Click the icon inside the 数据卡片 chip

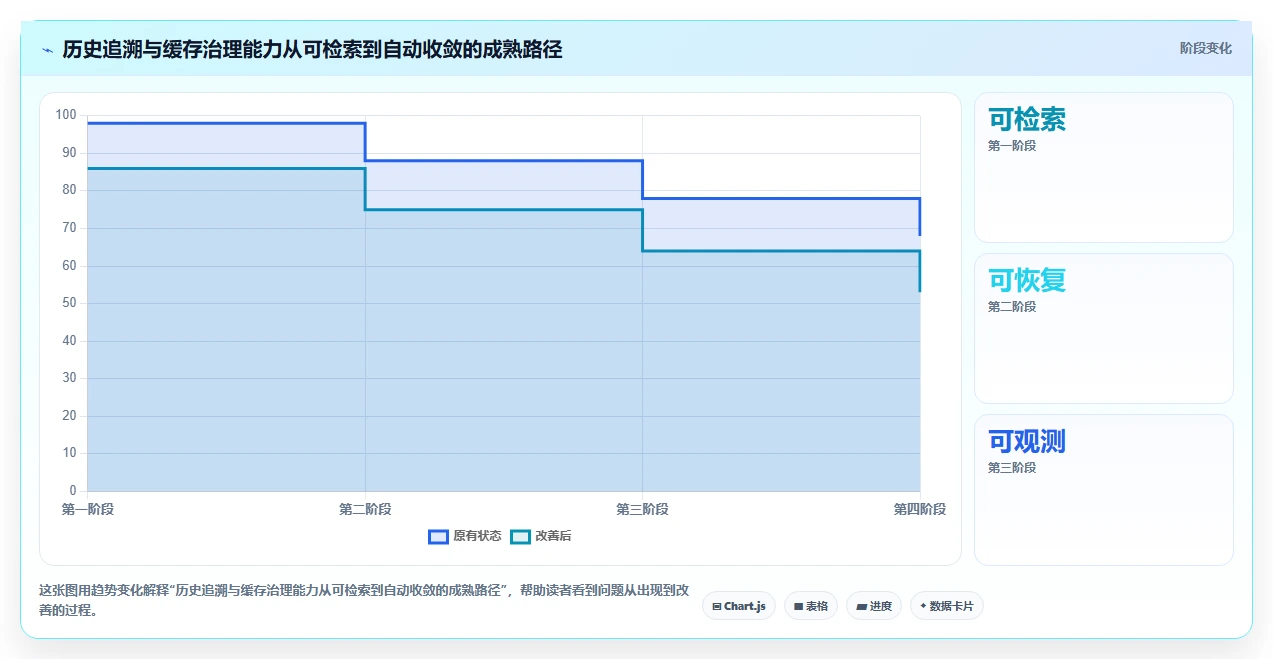(x=923, y=606)
